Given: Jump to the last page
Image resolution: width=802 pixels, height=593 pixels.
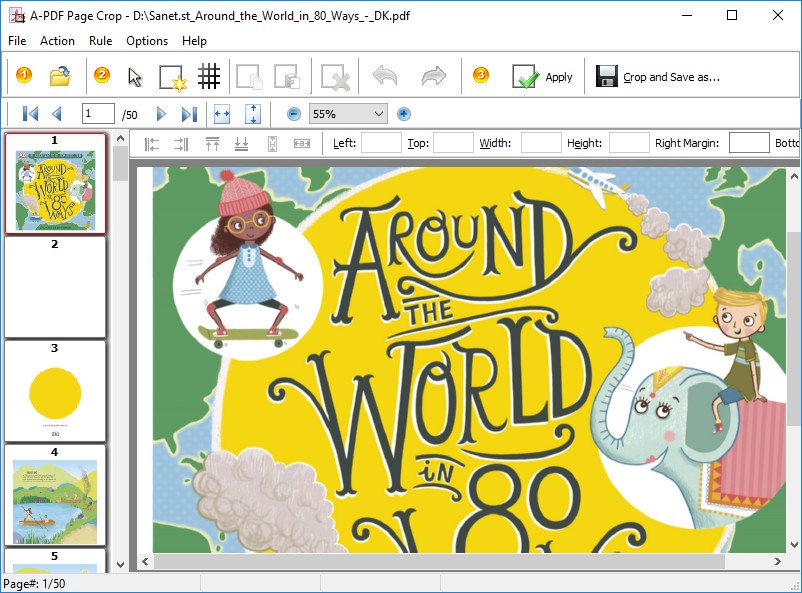Looking at the screenshot, I should coord(189,114).
